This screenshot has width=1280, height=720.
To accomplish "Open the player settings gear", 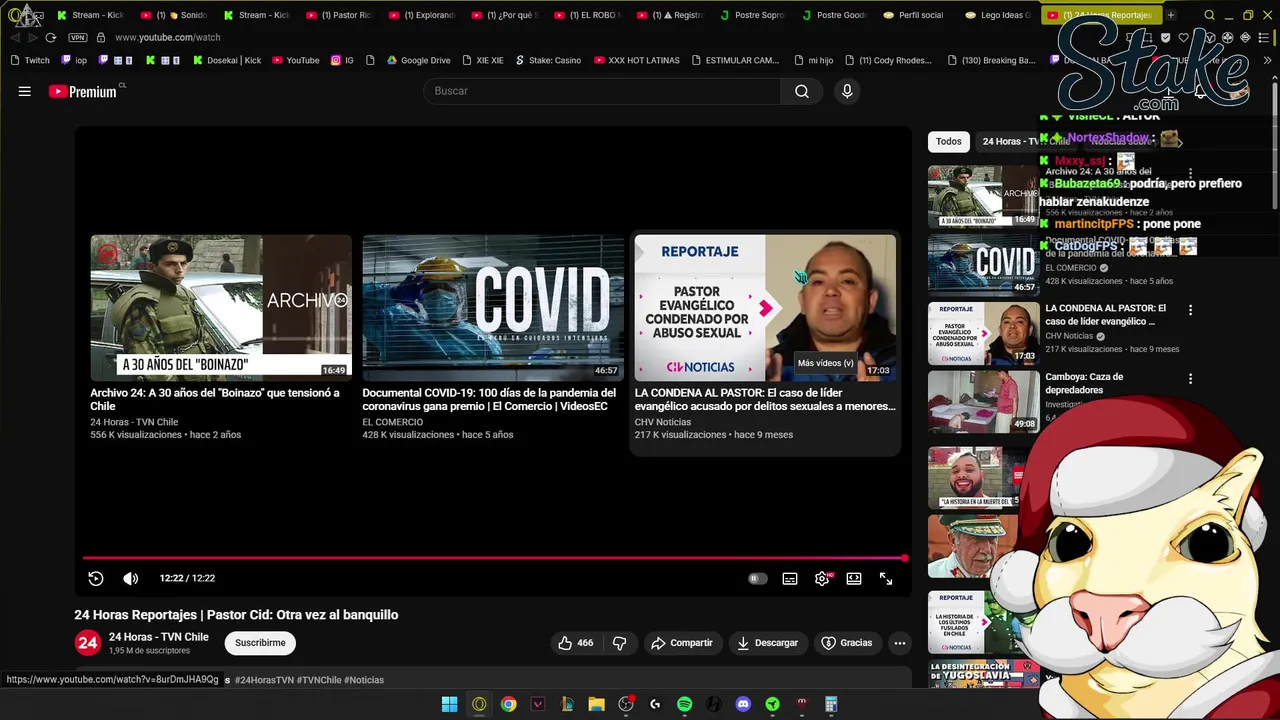I will [822, 578].
